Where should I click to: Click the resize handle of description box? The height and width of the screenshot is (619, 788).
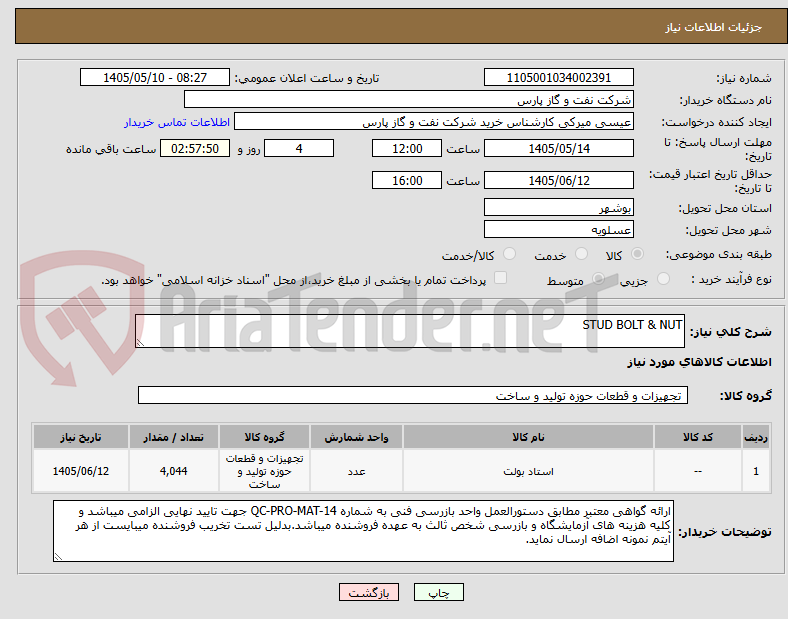(x=140, y=343)
